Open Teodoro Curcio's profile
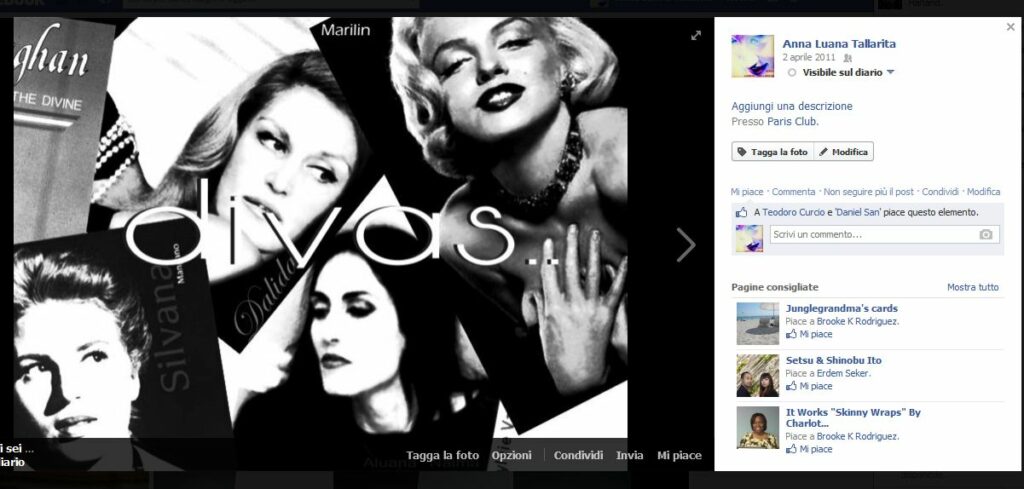The image size is (1024, 489). [793, 212]
